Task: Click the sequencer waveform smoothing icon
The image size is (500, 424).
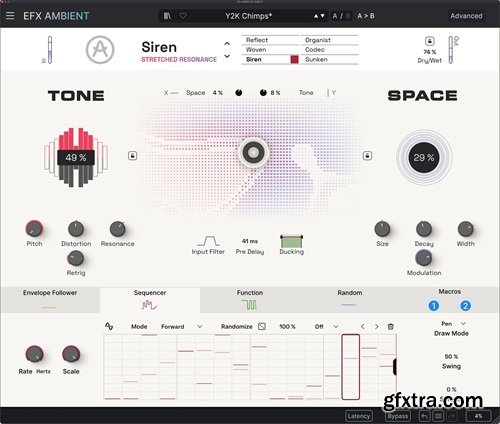Action: (x=109, y=326)
